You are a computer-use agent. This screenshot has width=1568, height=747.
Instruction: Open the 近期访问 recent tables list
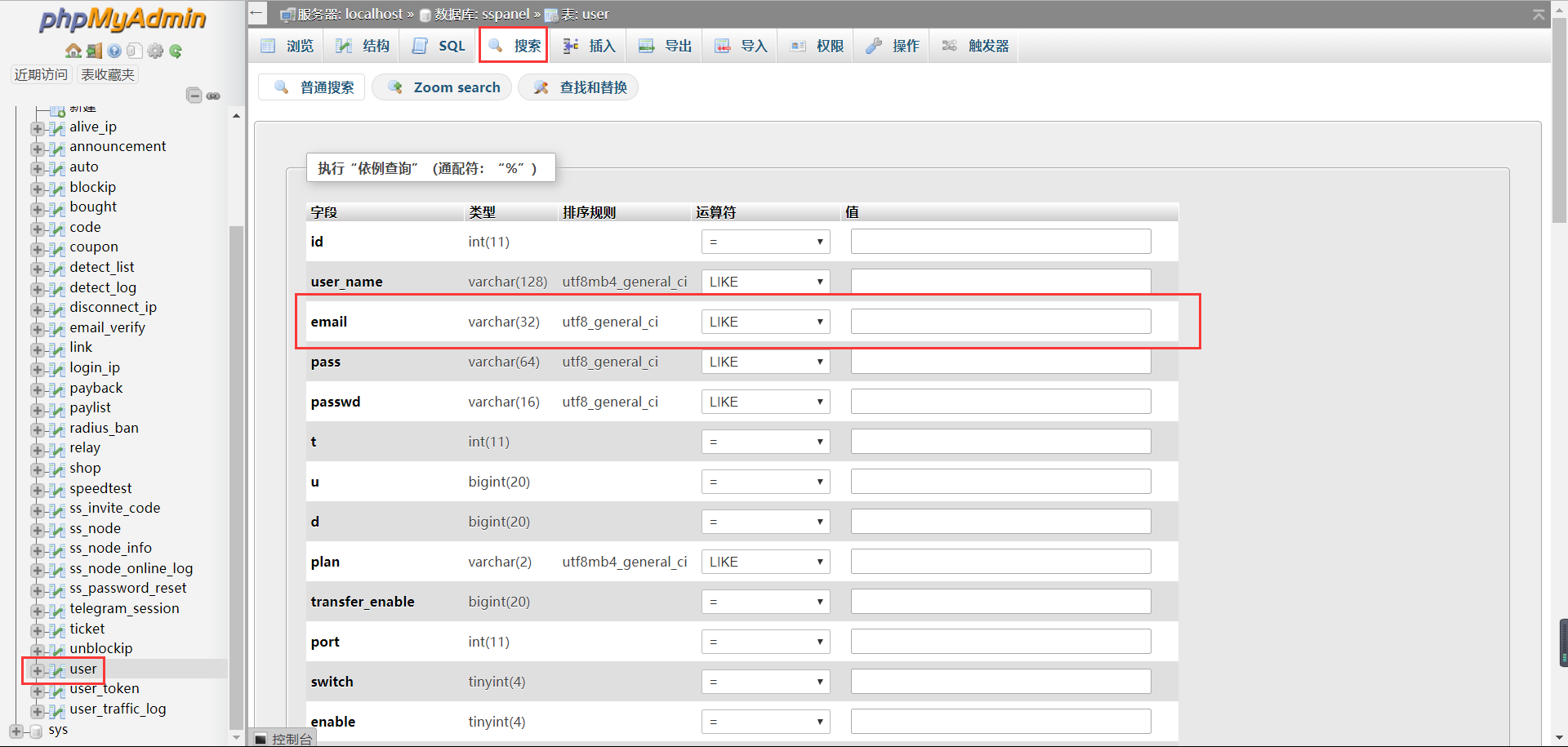(x=41, y=74)
